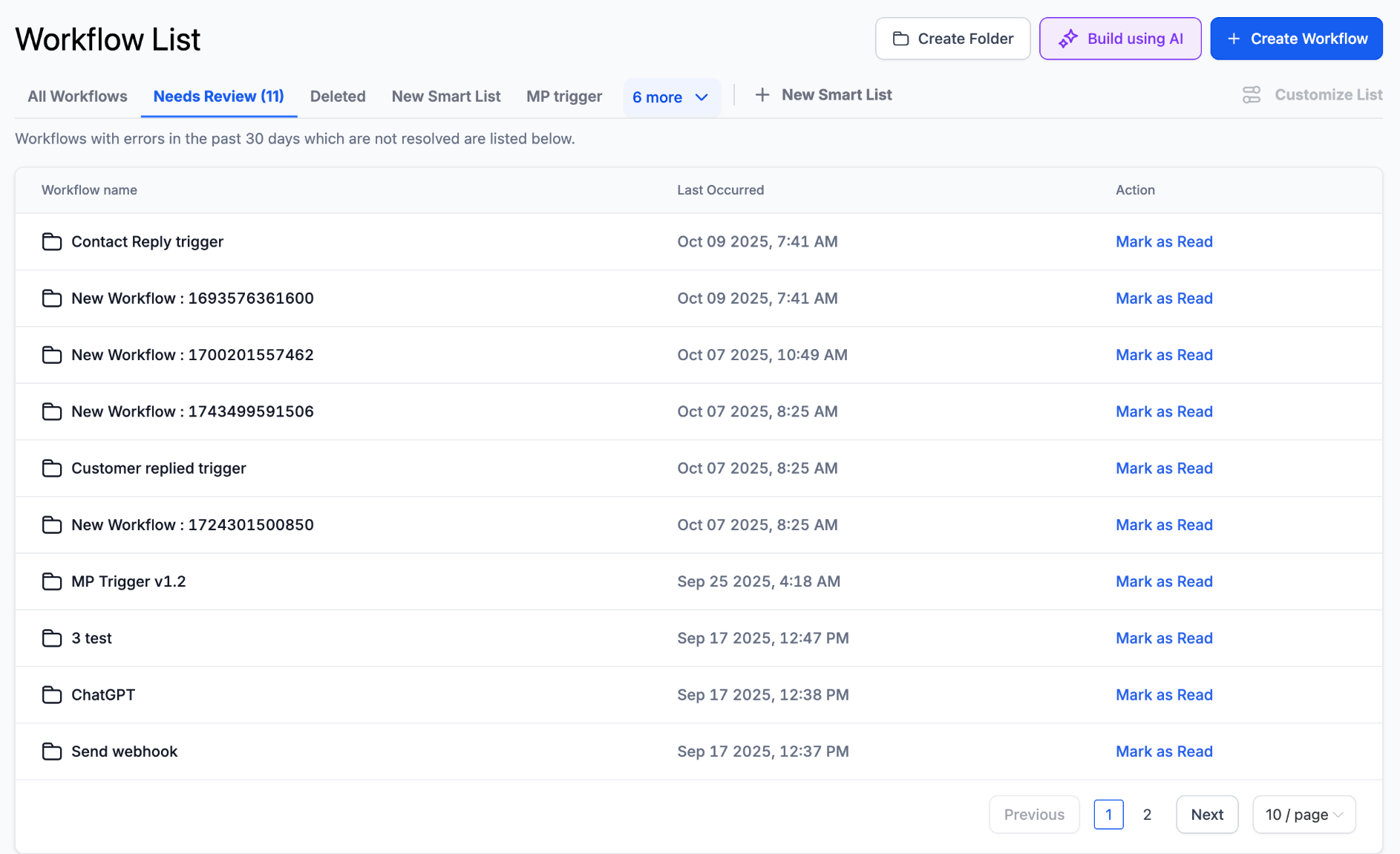Start creating a new workflow
The width and height of the screenshot is (1400, 854).
pyautogui.click(x=1296, y=39)
